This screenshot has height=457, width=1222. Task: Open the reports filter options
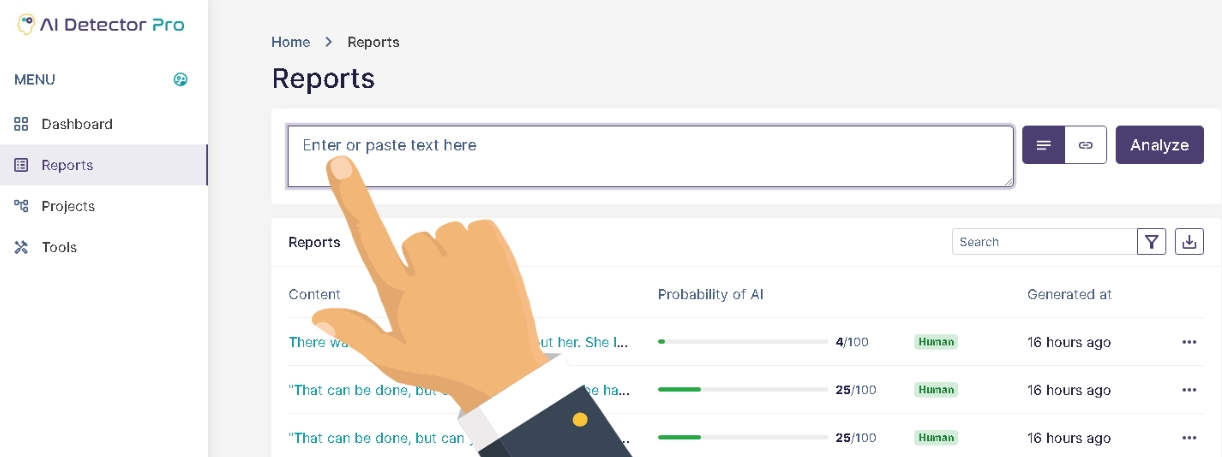[1152, 242]
